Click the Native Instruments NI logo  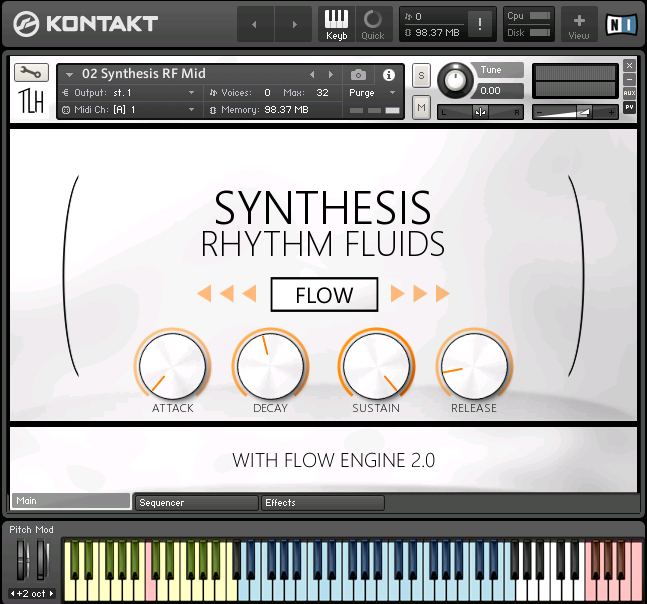[x=621, y=25]
